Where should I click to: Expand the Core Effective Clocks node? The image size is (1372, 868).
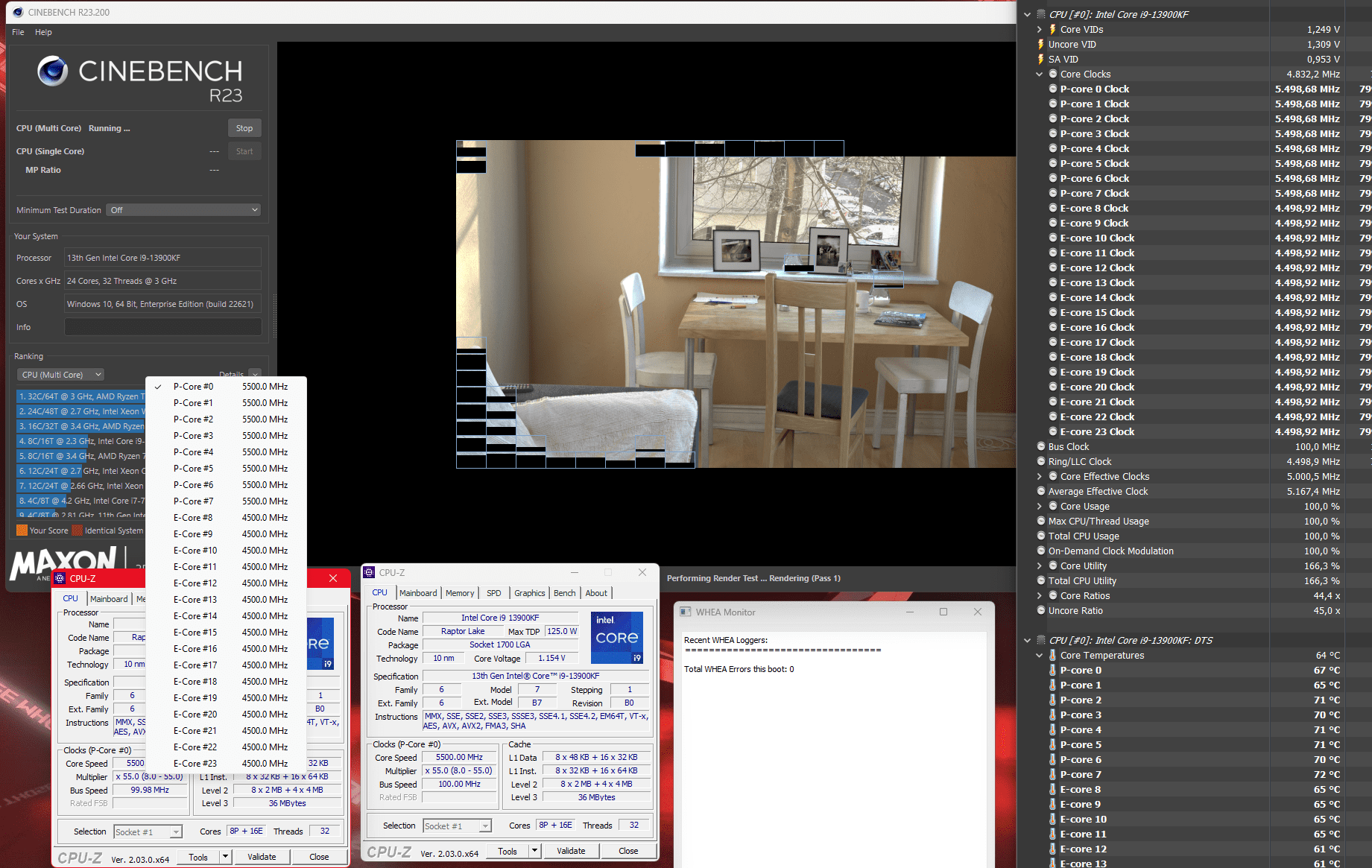tap(1040, 476)
